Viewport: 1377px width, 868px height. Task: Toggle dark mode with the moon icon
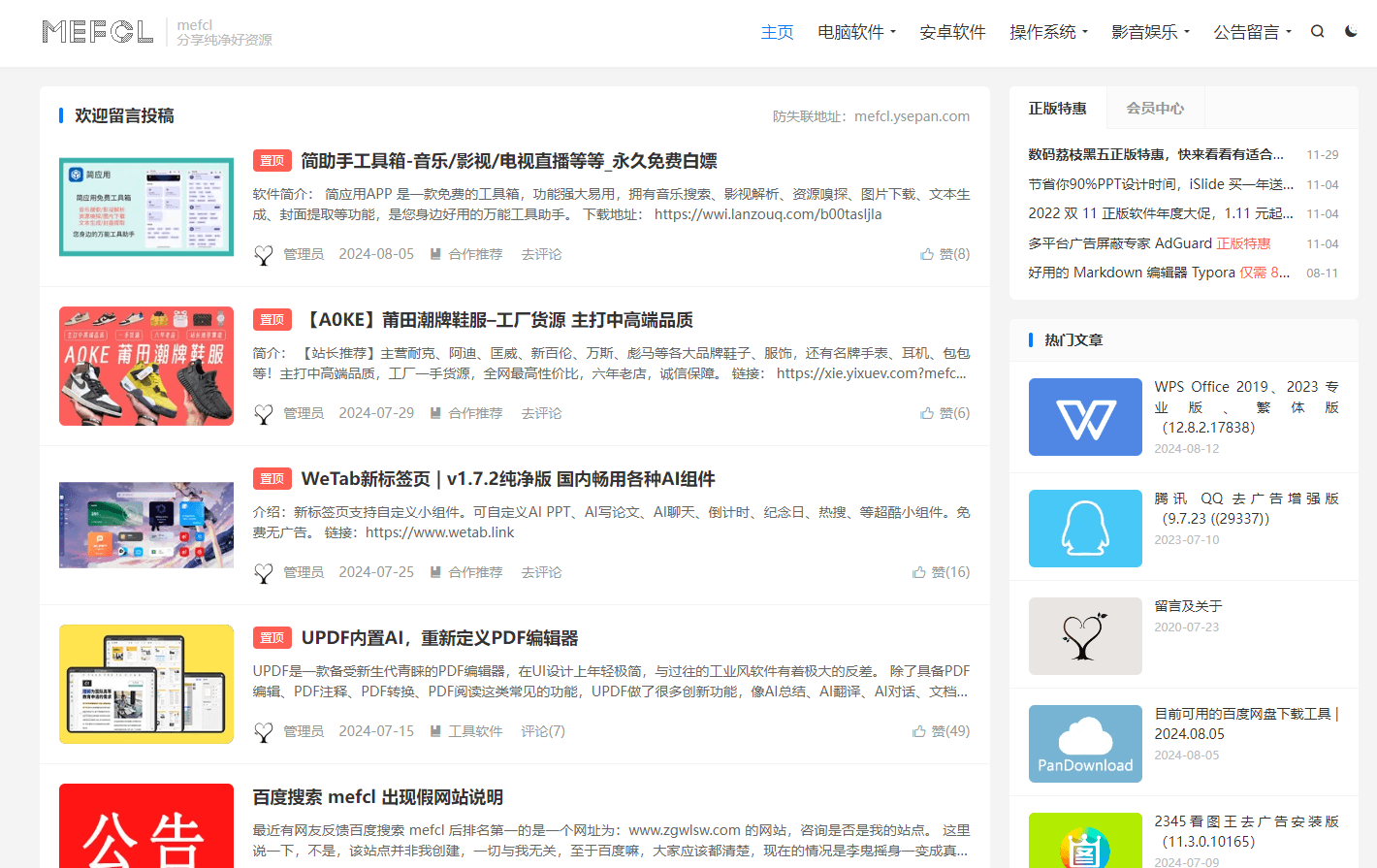[x=1351, y=30]
